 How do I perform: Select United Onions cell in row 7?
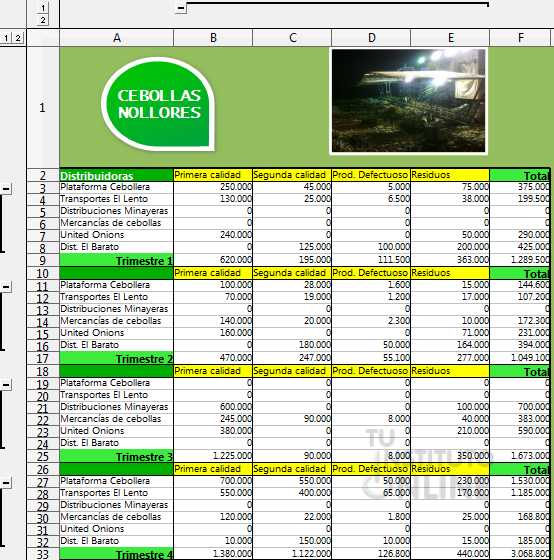[x=116, y=235]
